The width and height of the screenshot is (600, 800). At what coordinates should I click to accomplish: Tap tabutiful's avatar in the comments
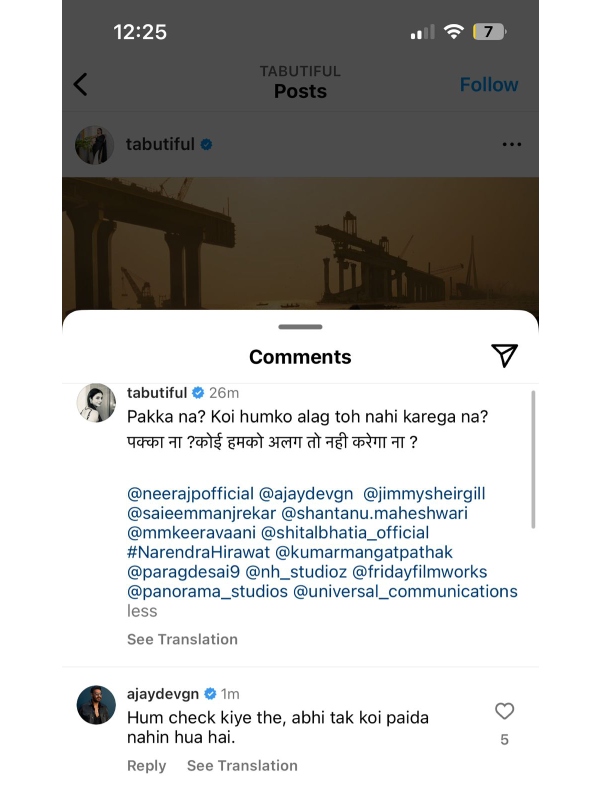pos(98,402)
